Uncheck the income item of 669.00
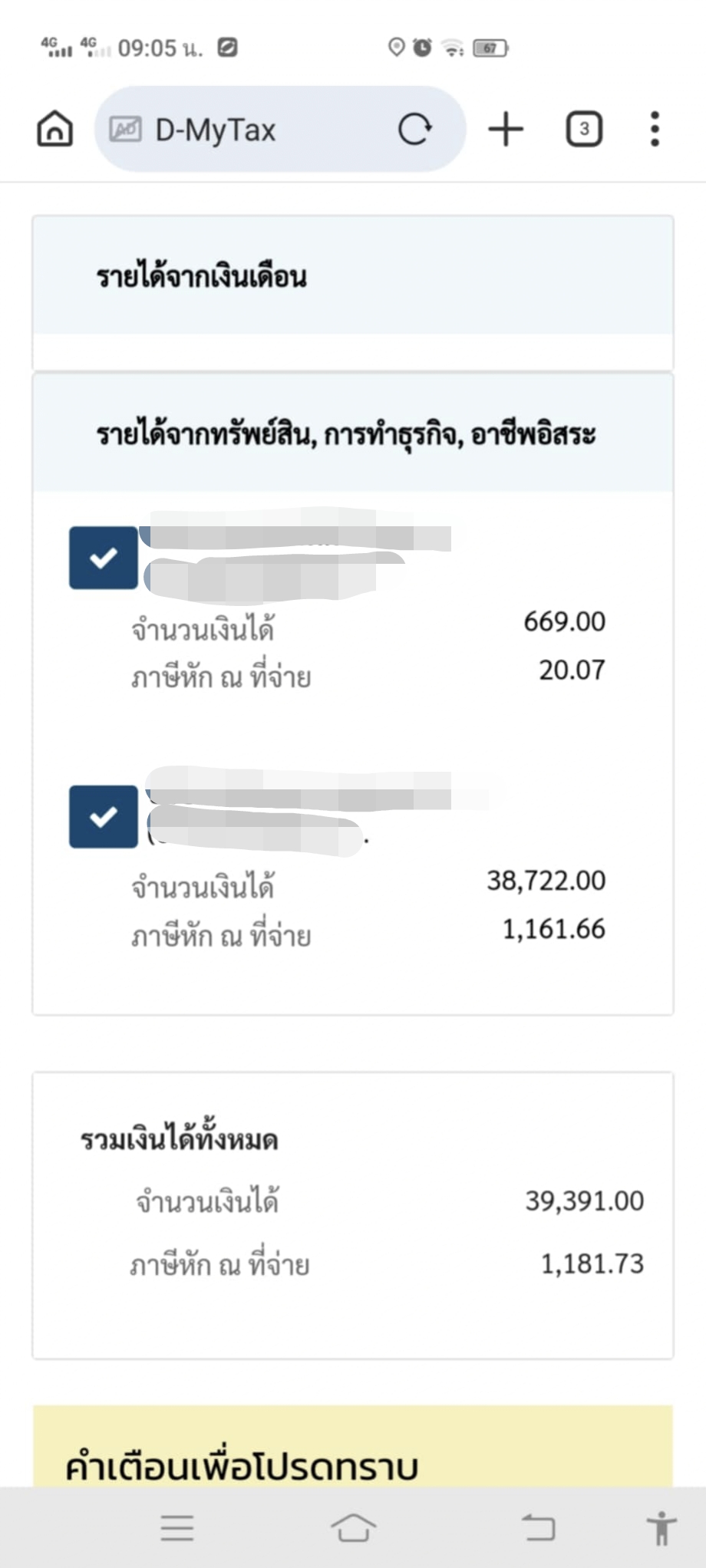 pyautogui.click(x=104, y=558)
